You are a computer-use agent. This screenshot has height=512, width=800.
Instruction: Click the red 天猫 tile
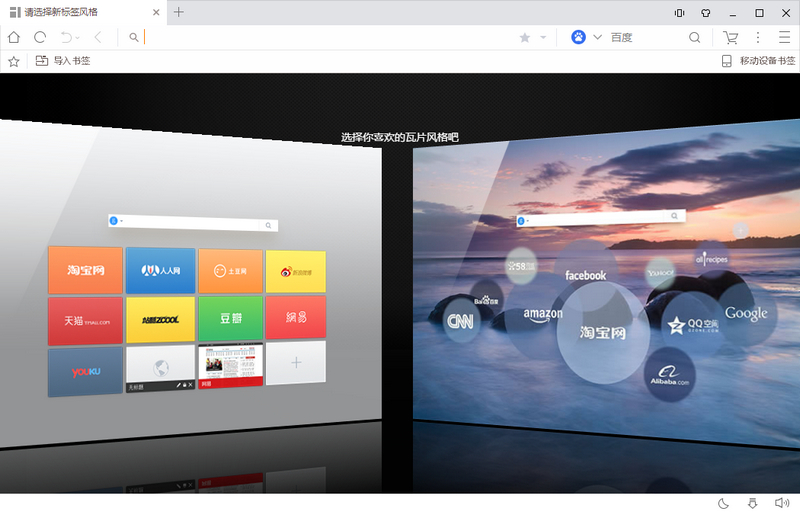point(86,321)
